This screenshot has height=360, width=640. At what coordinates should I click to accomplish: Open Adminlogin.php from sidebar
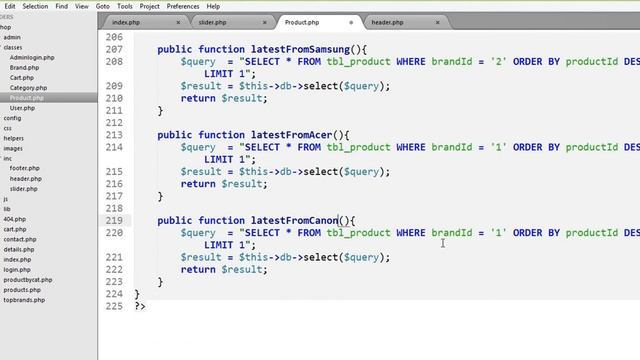pos(32,58)
